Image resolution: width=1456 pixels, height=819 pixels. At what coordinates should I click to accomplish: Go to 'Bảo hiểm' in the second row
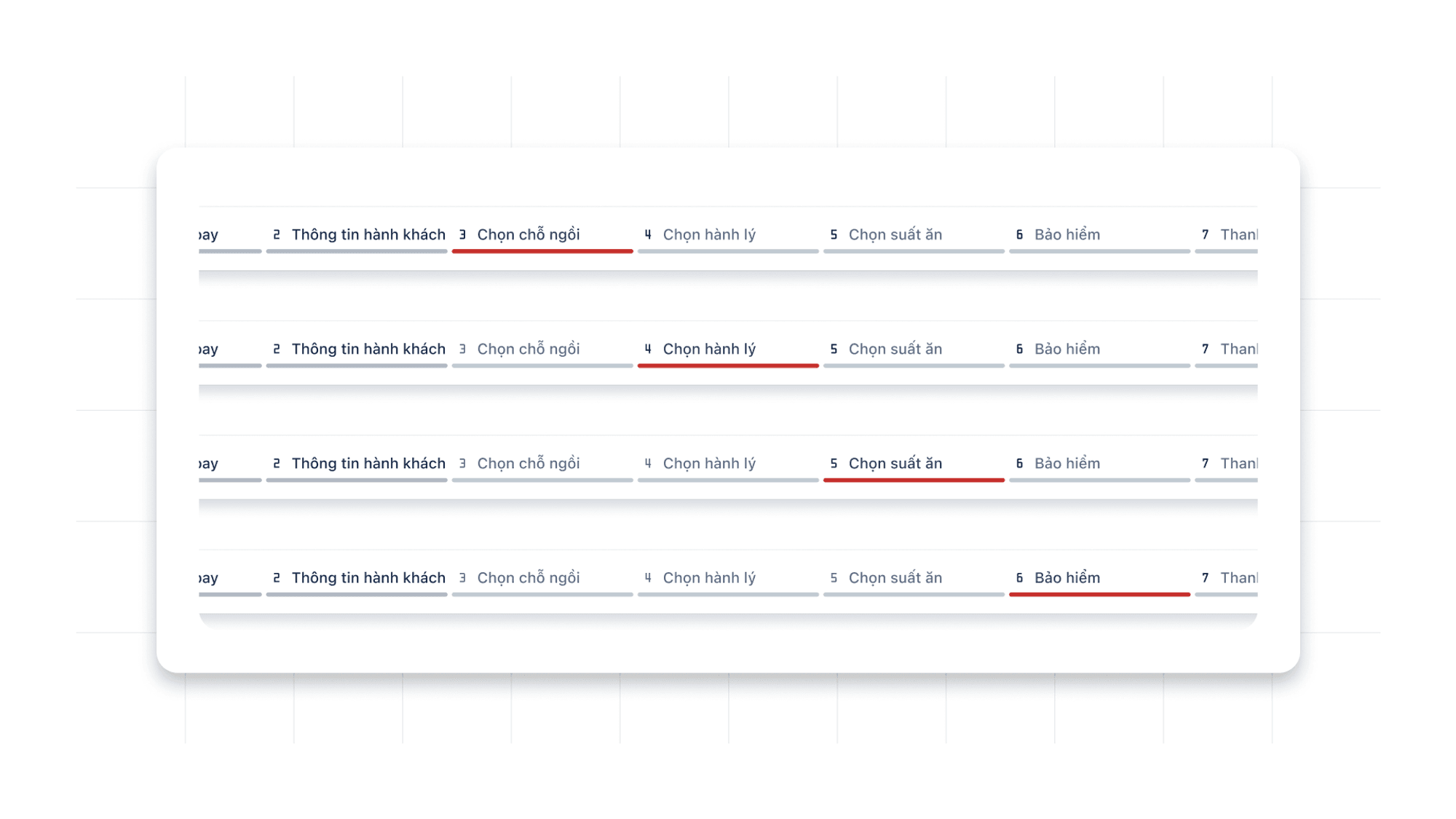click(x=1067, y=349)
